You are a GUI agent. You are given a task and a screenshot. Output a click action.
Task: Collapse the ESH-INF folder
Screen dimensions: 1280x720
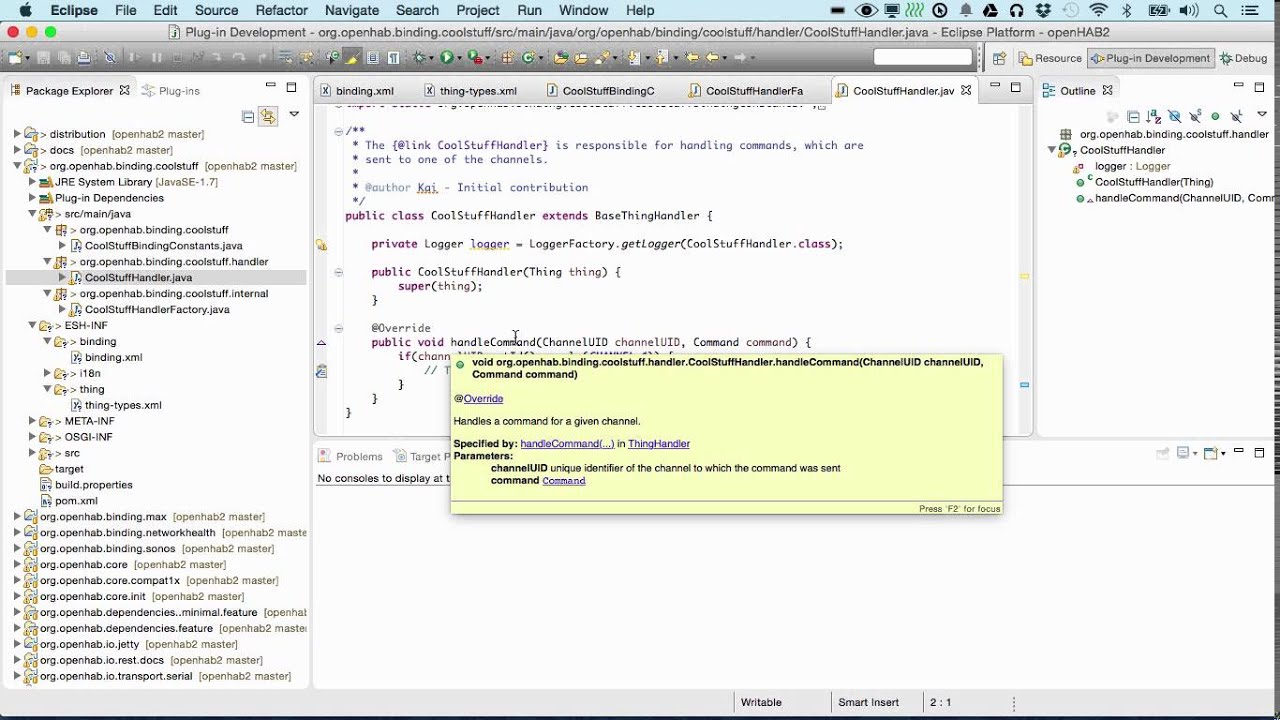point(32,326)
